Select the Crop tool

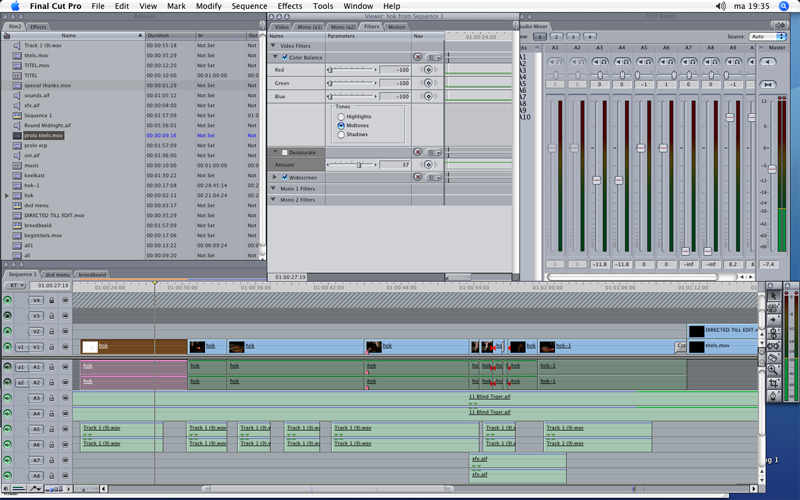click(x=773, y=383)
